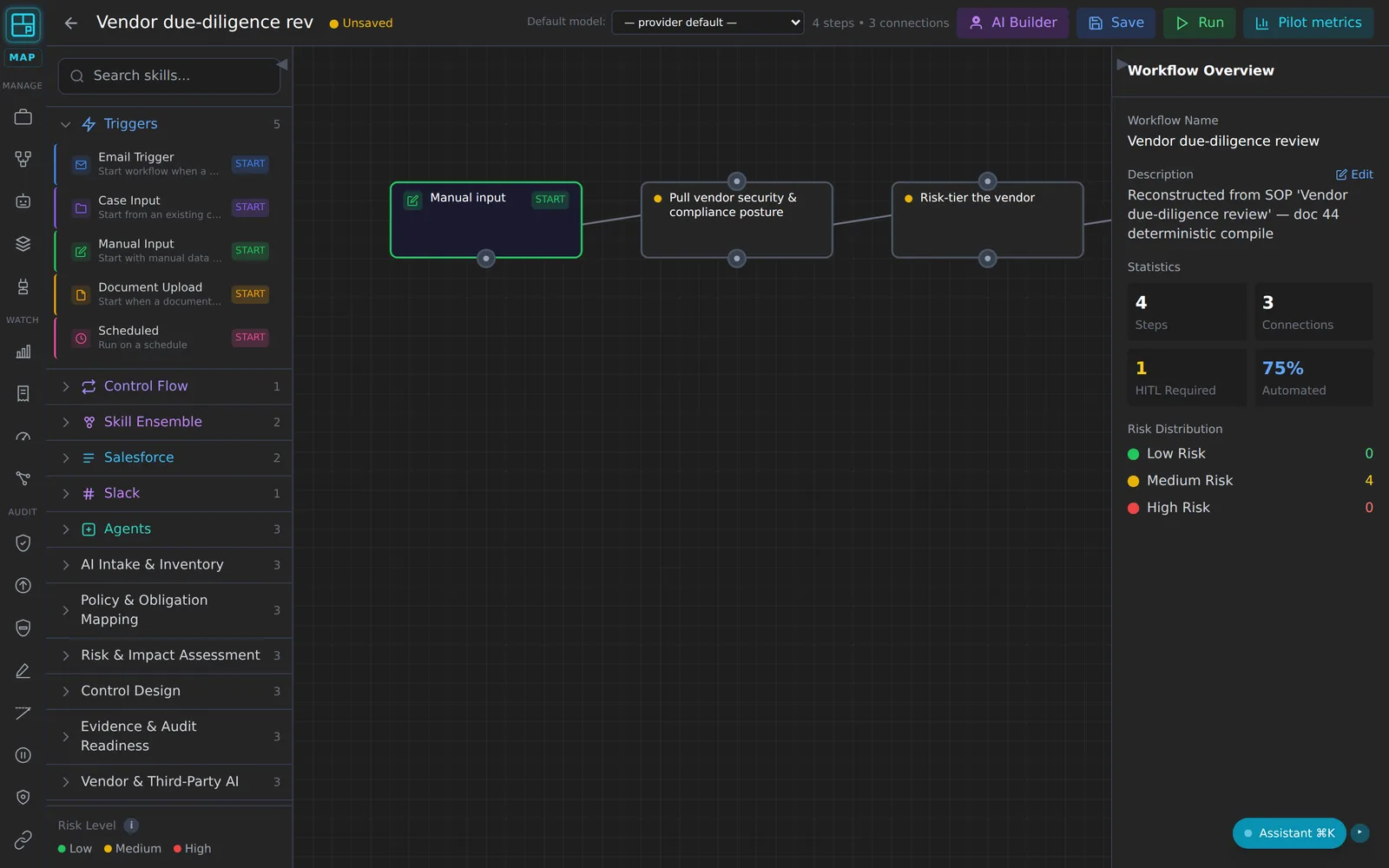The width and height of the screenshot is (1389, 868).
Task: Click the Document Upload file icon
Action: 81,294
